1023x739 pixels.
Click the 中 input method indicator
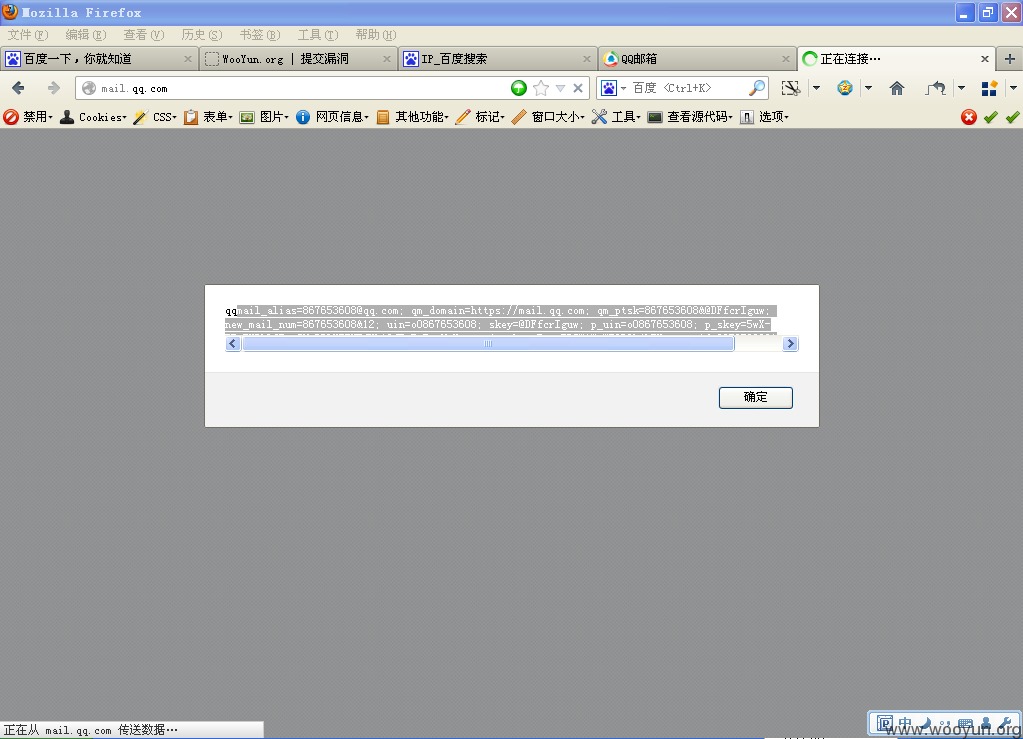tap(905, 723)
